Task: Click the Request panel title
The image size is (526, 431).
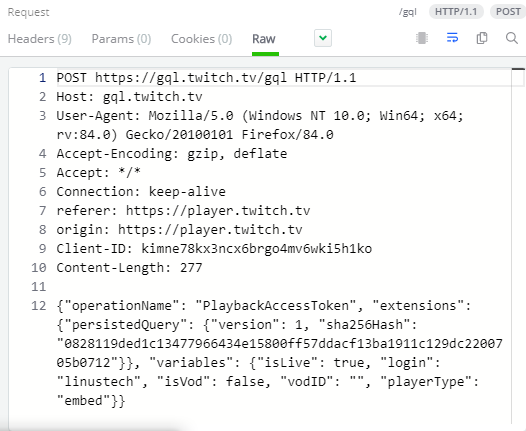Action: [29, 12]
